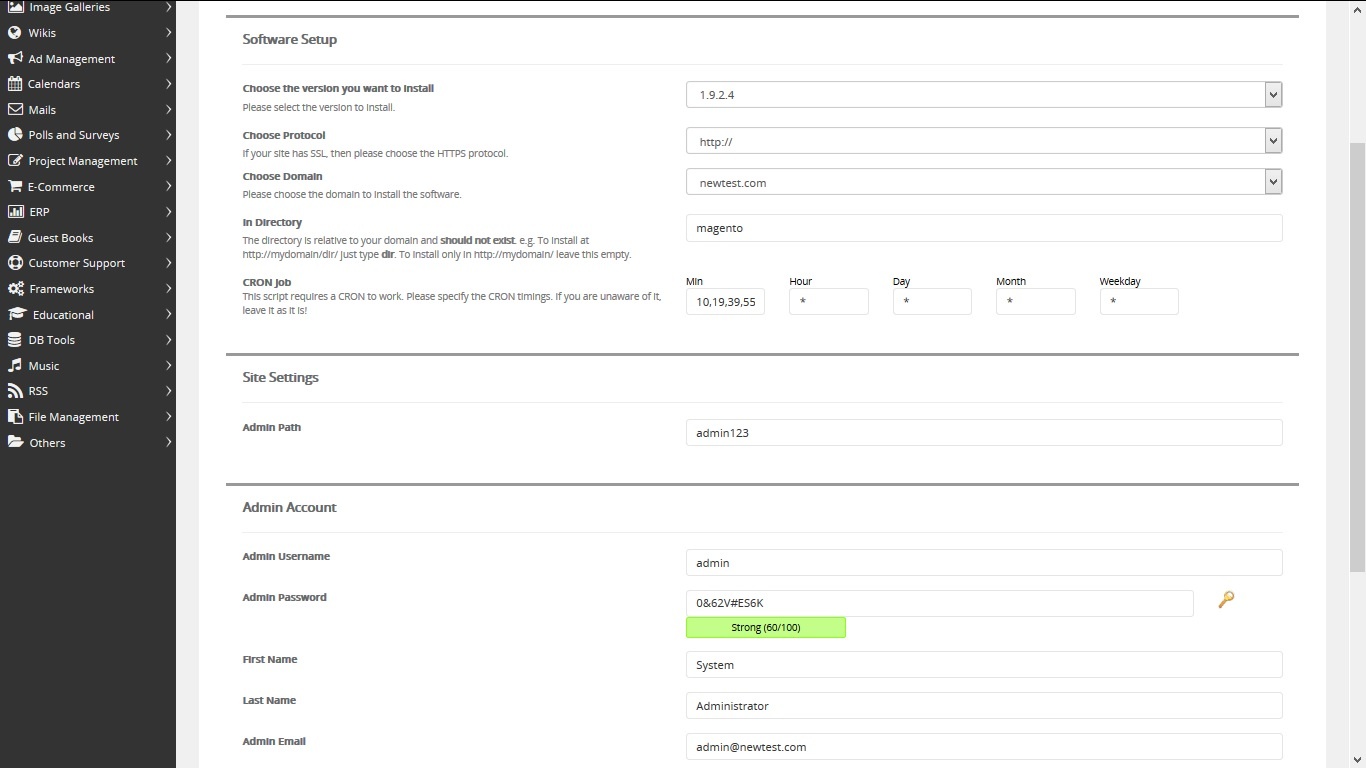Viewport: 1366px width, 768px height.
Task: Click the Mails envelope icon
Action: click(x=15, y=110)
